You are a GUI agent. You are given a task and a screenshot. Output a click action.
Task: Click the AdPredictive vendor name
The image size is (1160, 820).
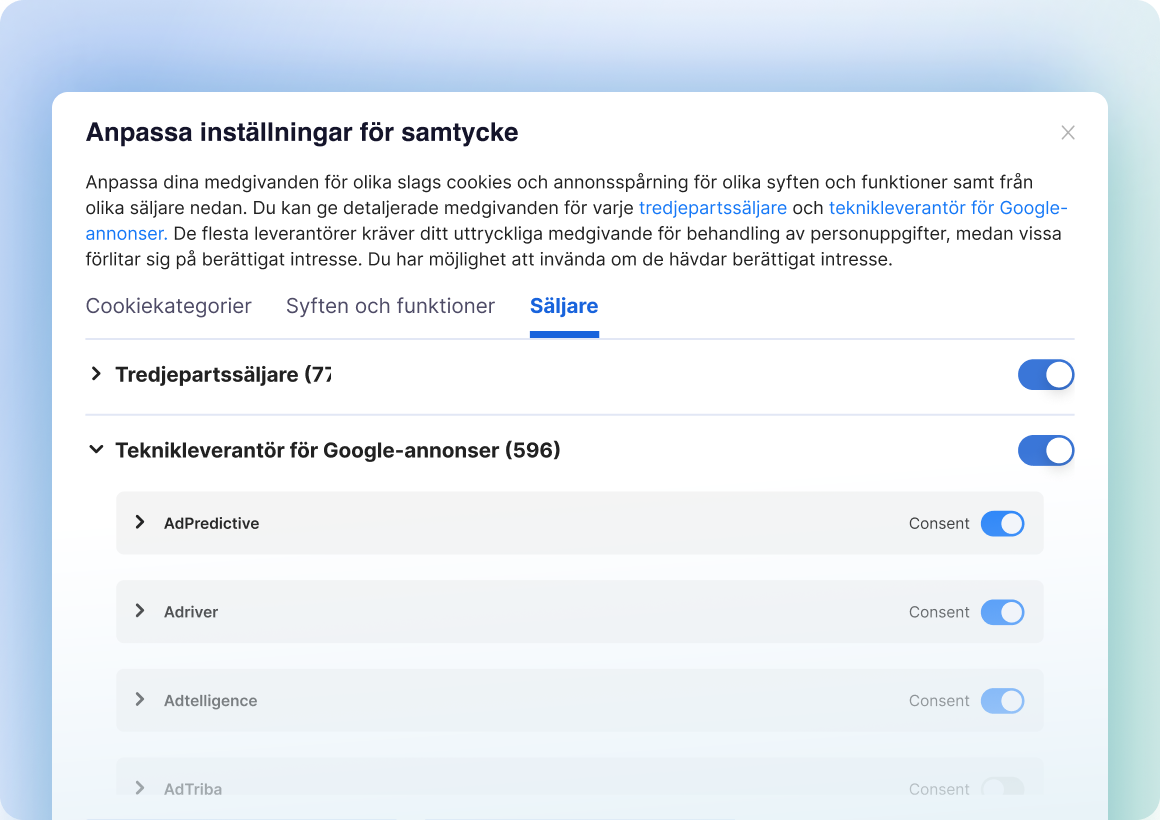click(x=211, y=523)
